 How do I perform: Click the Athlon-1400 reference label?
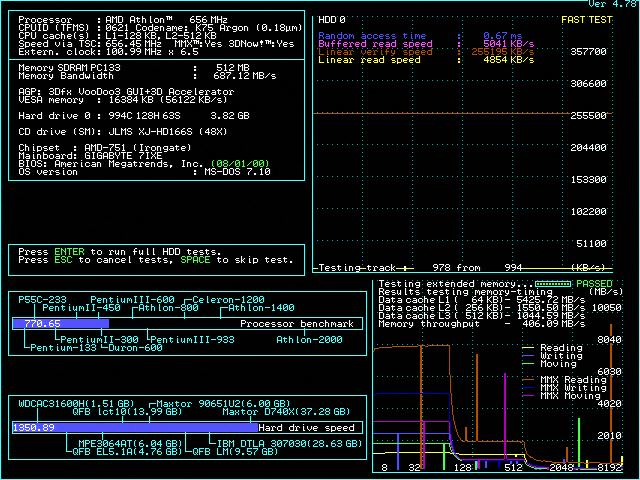point(261,308)
